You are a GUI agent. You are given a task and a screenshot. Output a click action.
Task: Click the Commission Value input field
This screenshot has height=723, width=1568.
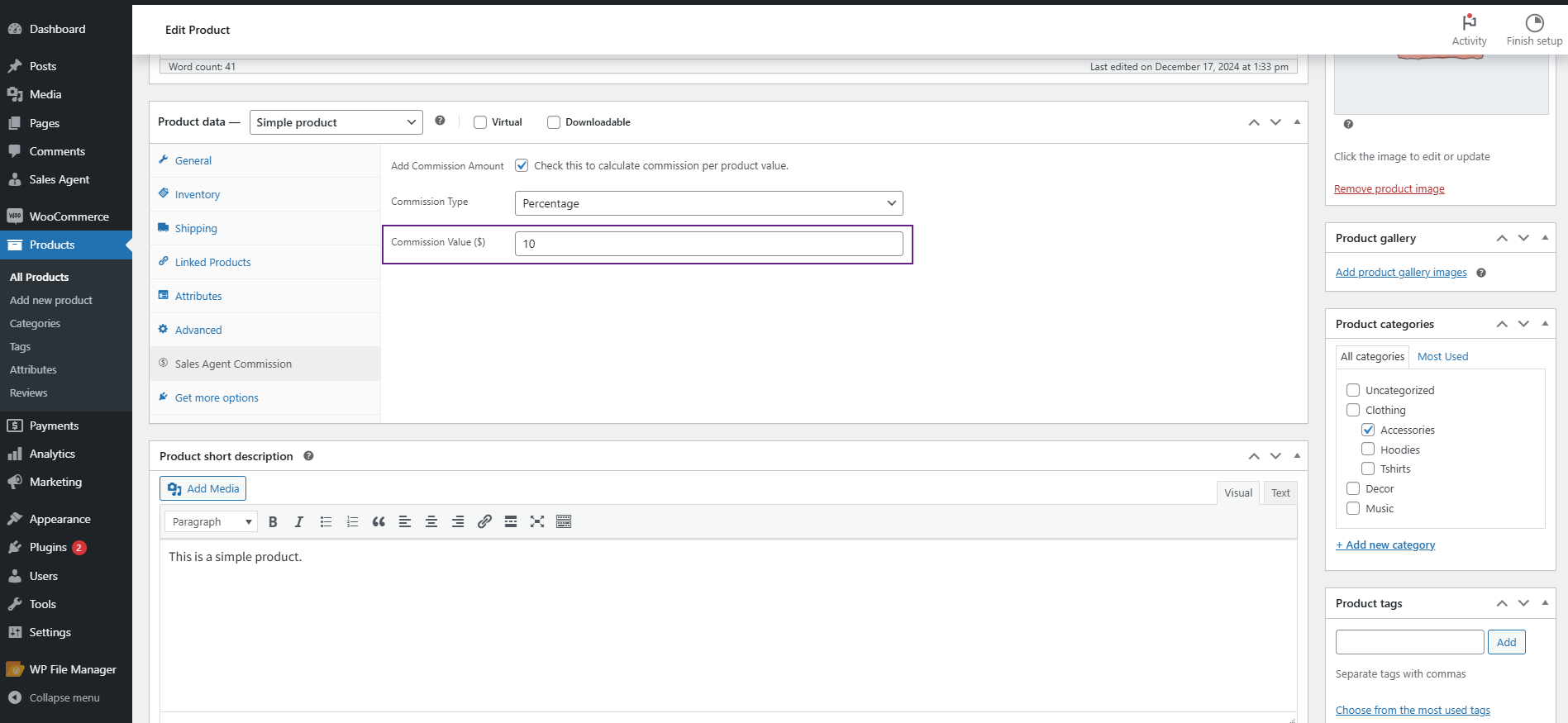coord(708,244)
